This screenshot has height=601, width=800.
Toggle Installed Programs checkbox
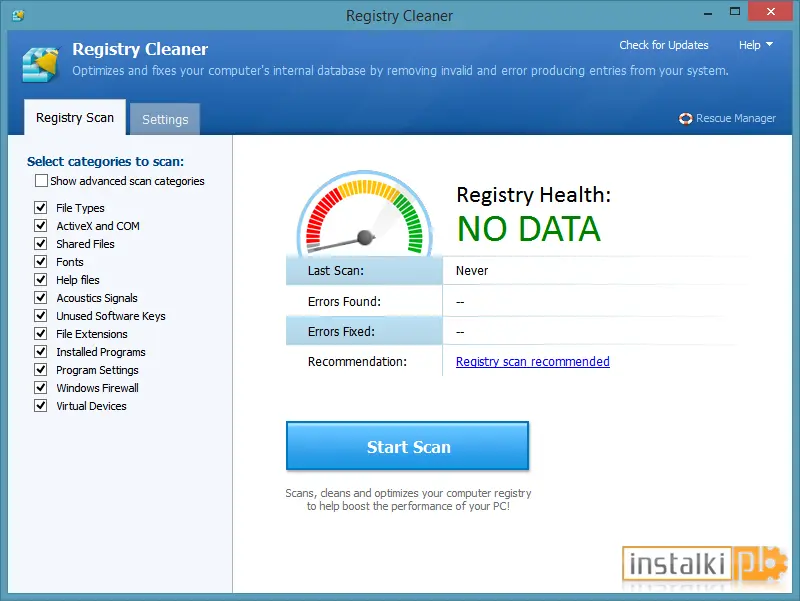click(41, 352)
